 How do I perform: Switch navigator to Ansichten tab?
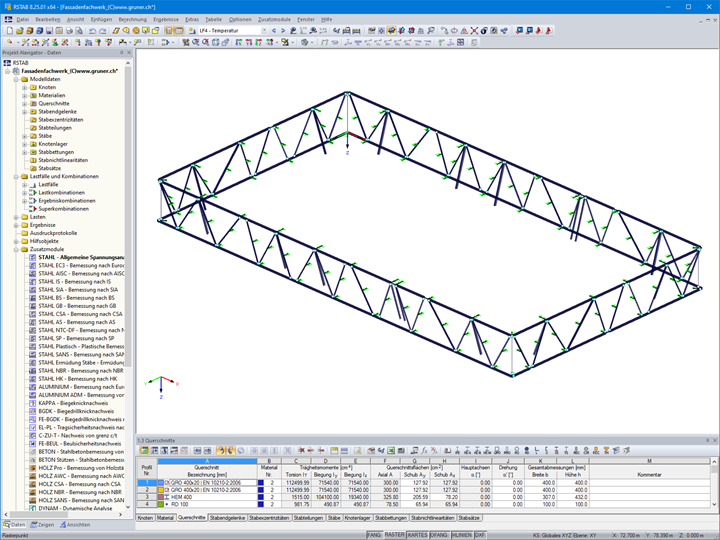75,525
